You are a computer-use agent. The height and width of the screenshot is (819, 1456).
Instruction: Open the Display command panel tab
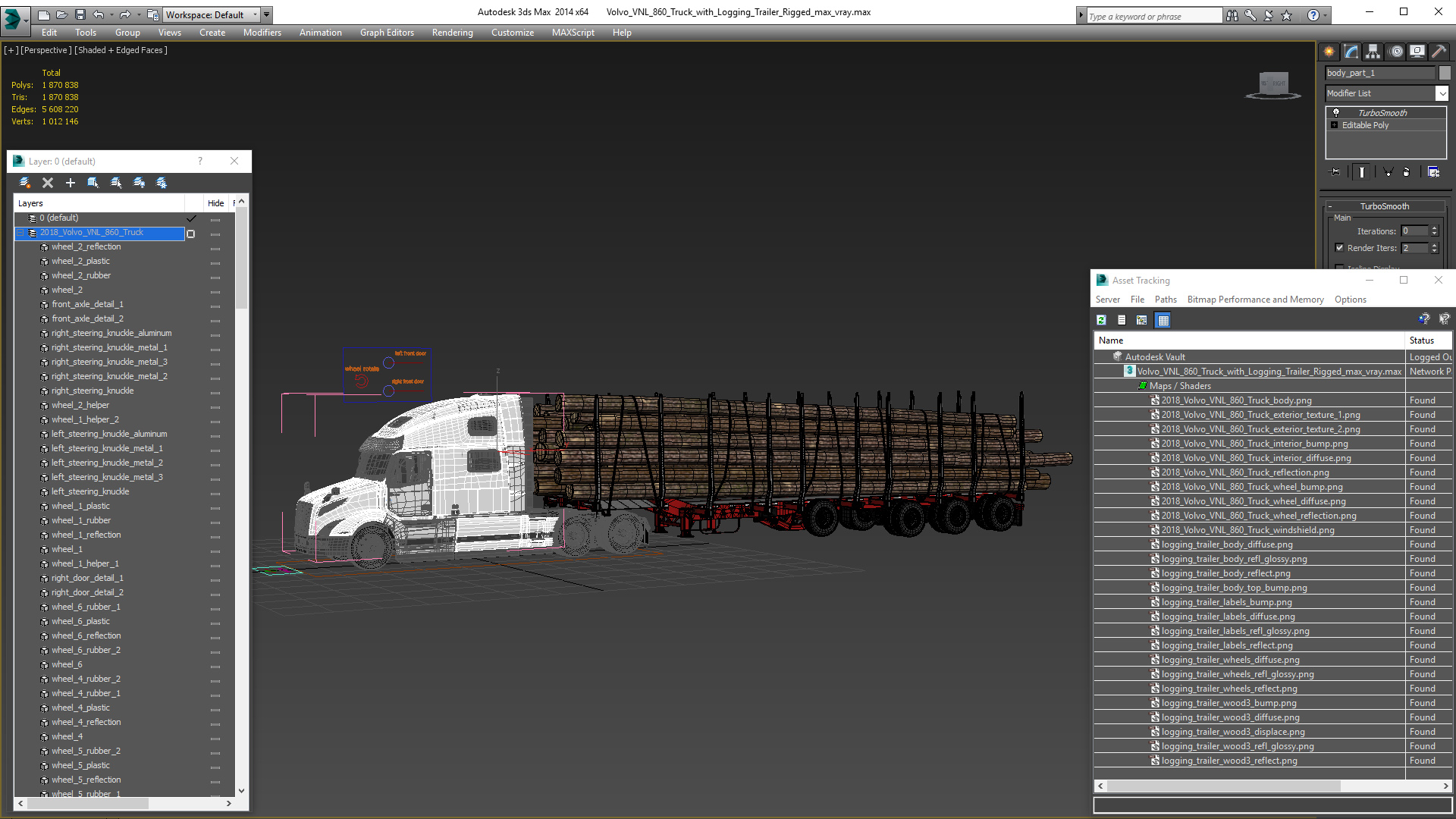point(1417,52)
